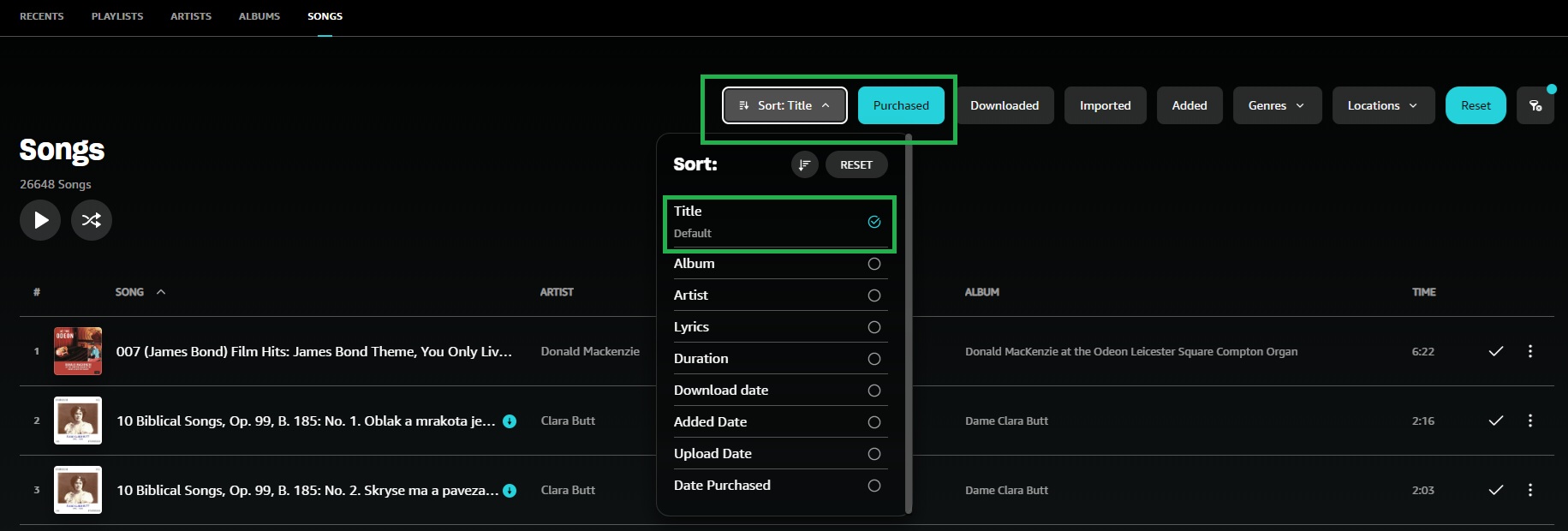Open more options for 007 James Bond song

[1530, 351]
